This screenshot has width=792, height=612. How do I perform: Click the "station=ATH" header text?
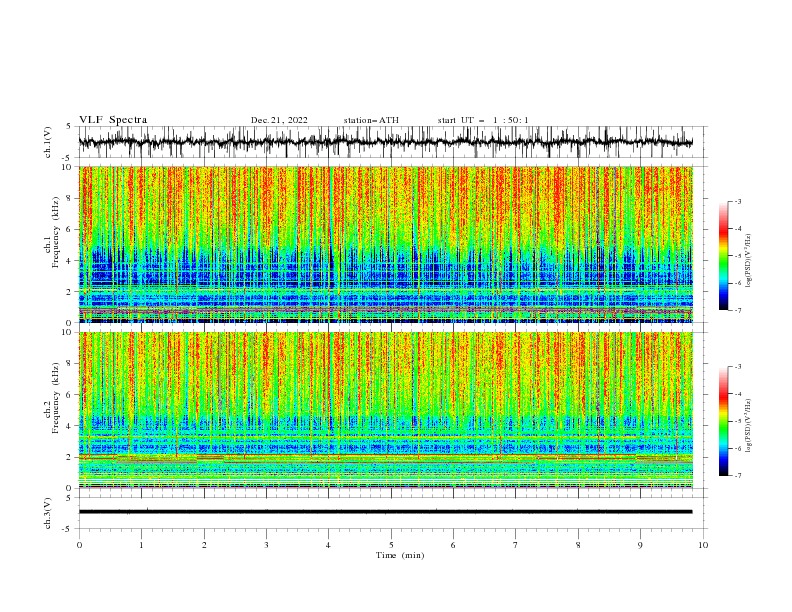pos(371,120)
